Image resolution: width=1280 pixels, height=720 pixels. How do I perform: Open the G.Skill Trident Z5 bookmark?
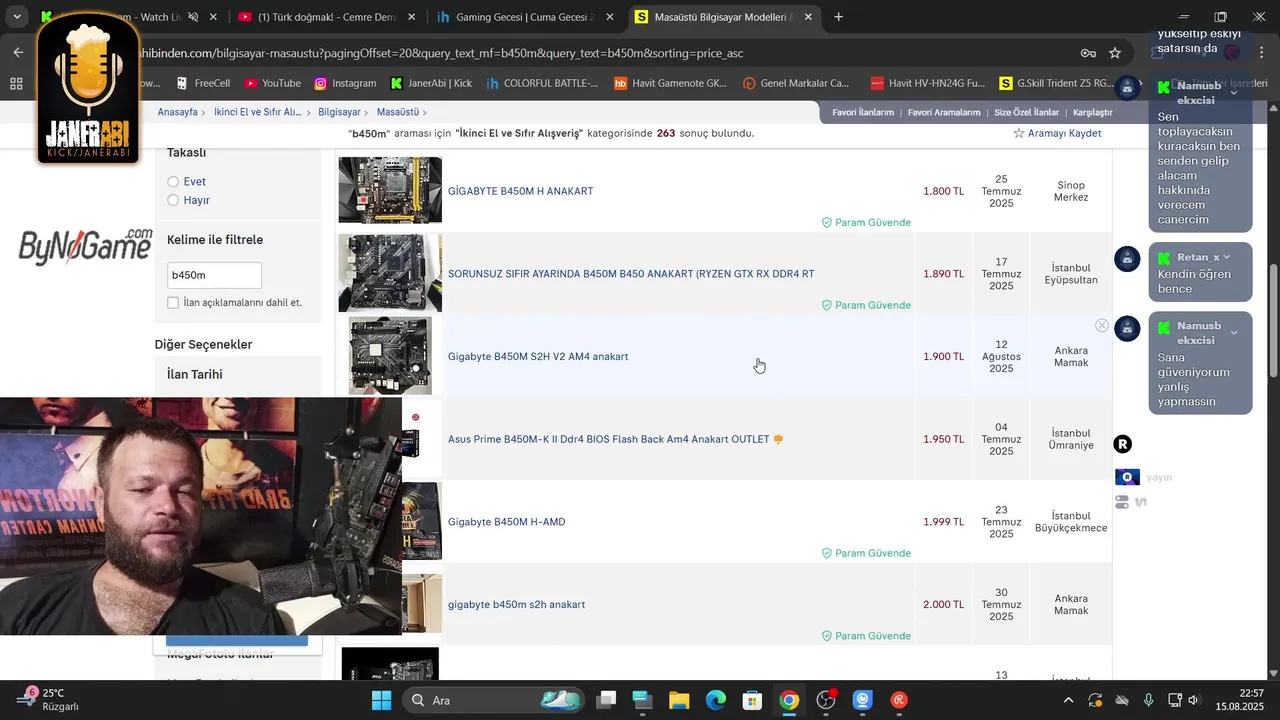tap(1054, 83)
